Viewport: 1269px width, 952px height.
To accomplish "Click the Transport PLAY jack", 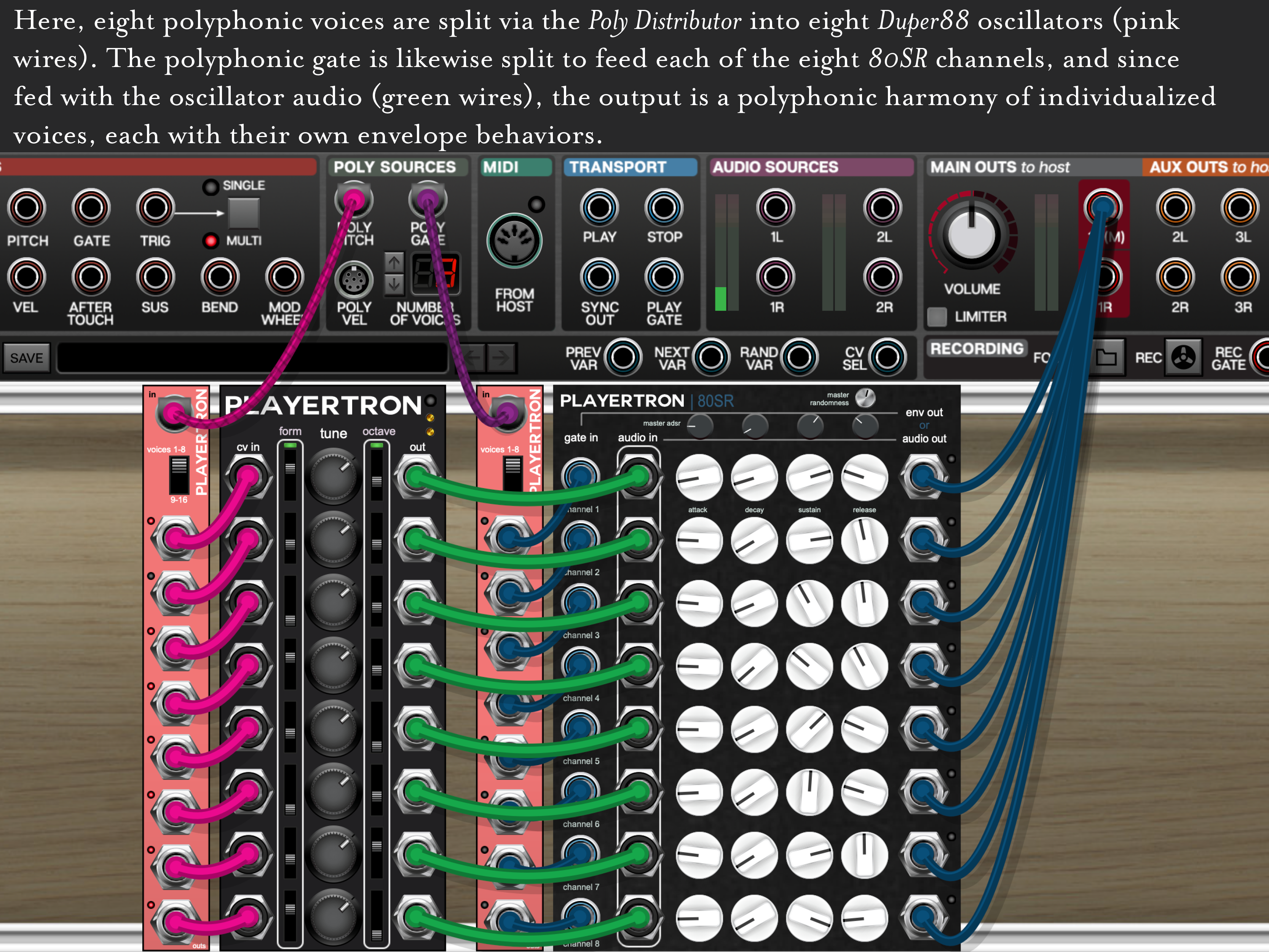I will click(599, 208).
